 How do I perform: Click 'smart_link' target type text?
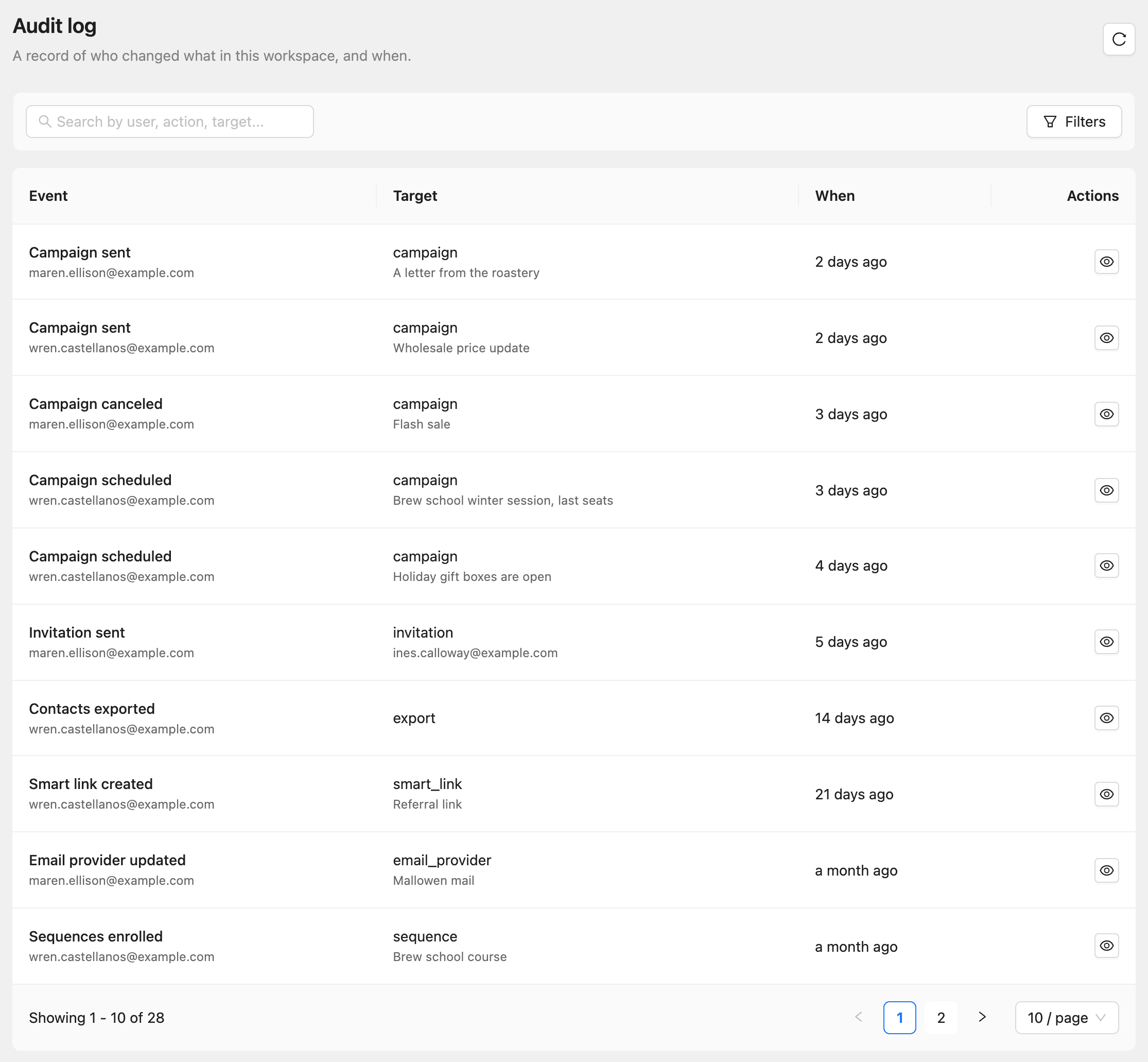427,784
